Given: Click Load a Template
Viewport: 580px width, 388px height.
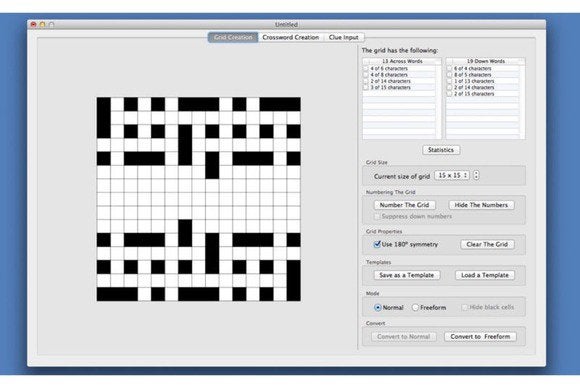Looking at the screenshot, I should coord(485,275).
